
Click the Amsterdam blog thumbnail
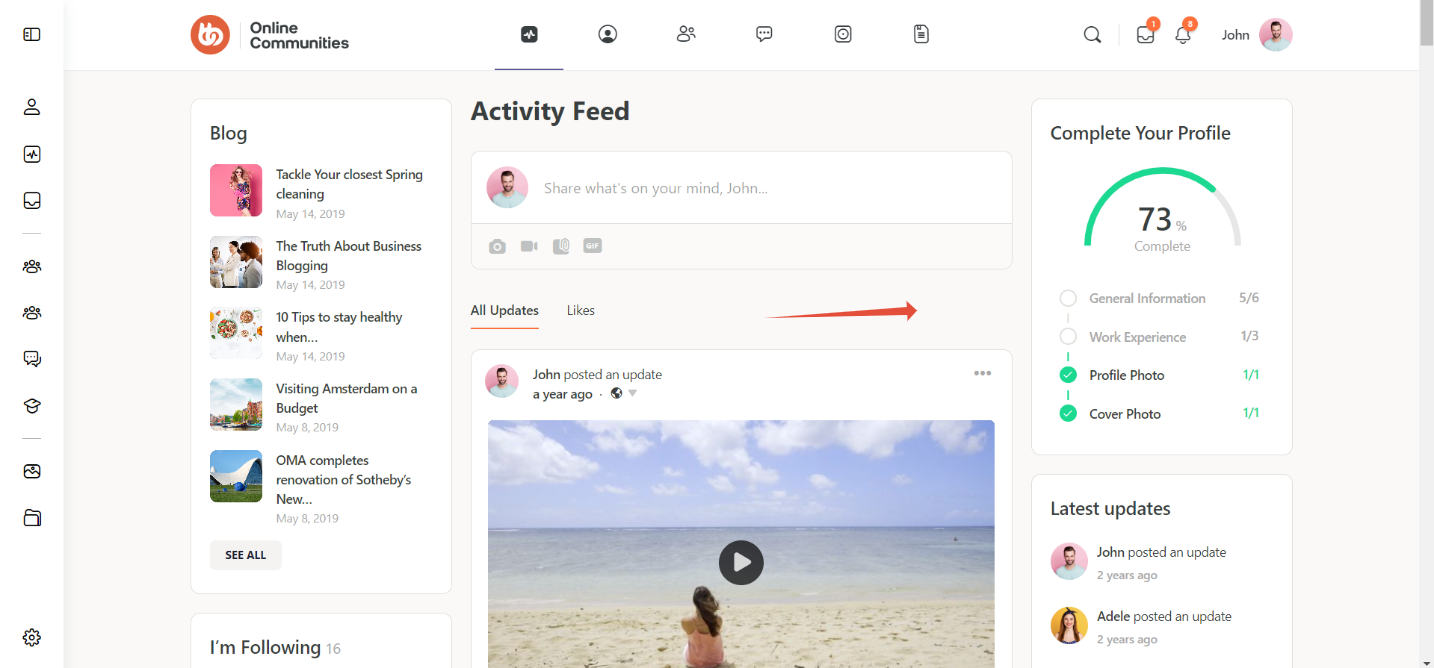pyautogui.click(x=236, y=404)
